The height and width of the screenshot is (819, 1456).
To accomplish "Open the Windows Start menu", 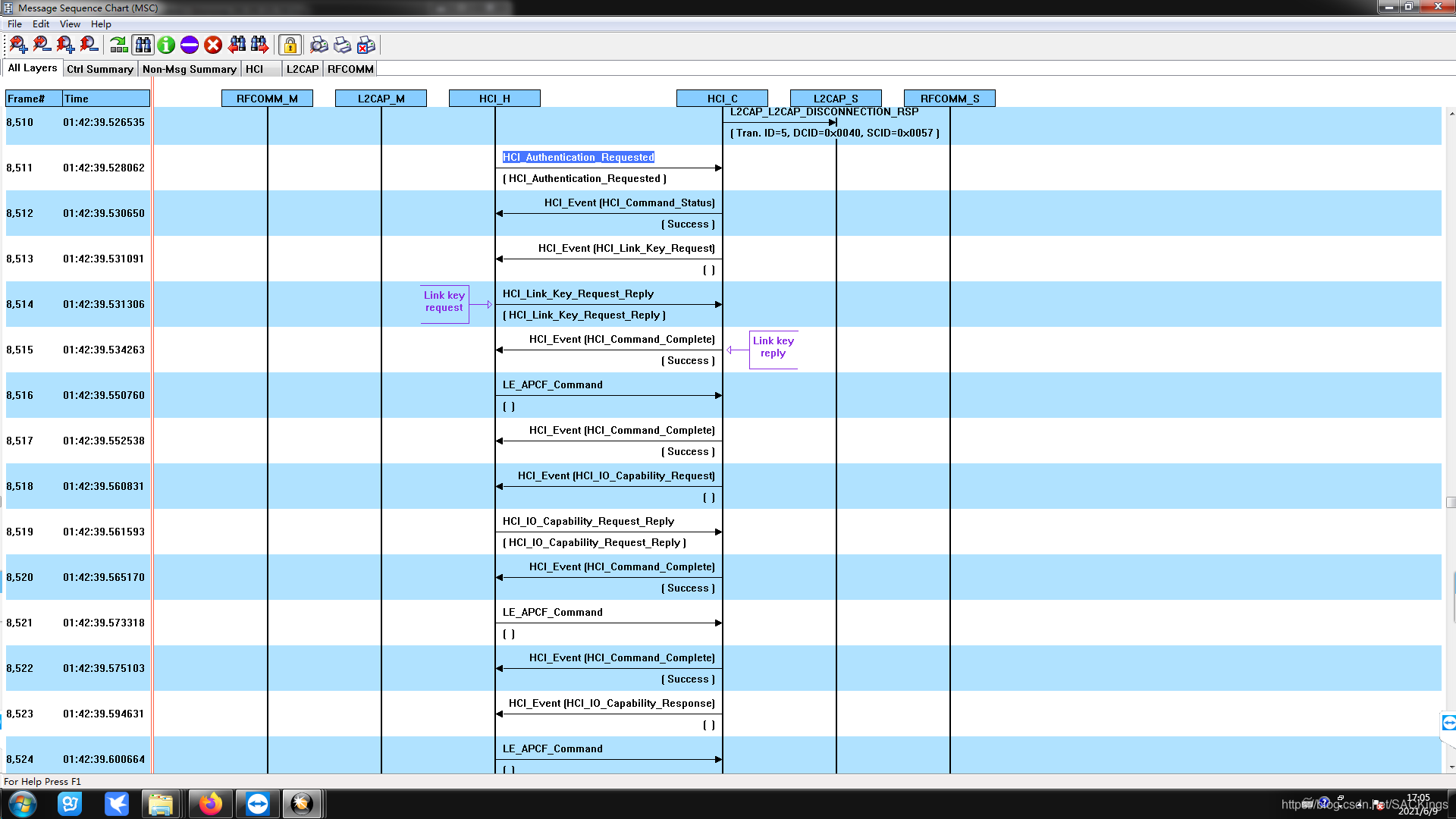I will [22, 804].
